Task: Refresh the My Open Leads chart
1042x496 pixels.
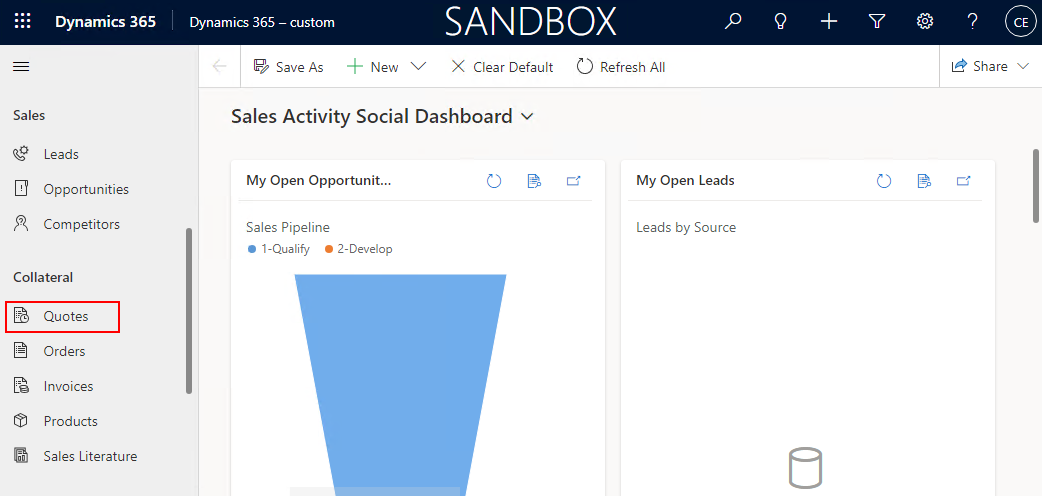Action: [884, 181]
